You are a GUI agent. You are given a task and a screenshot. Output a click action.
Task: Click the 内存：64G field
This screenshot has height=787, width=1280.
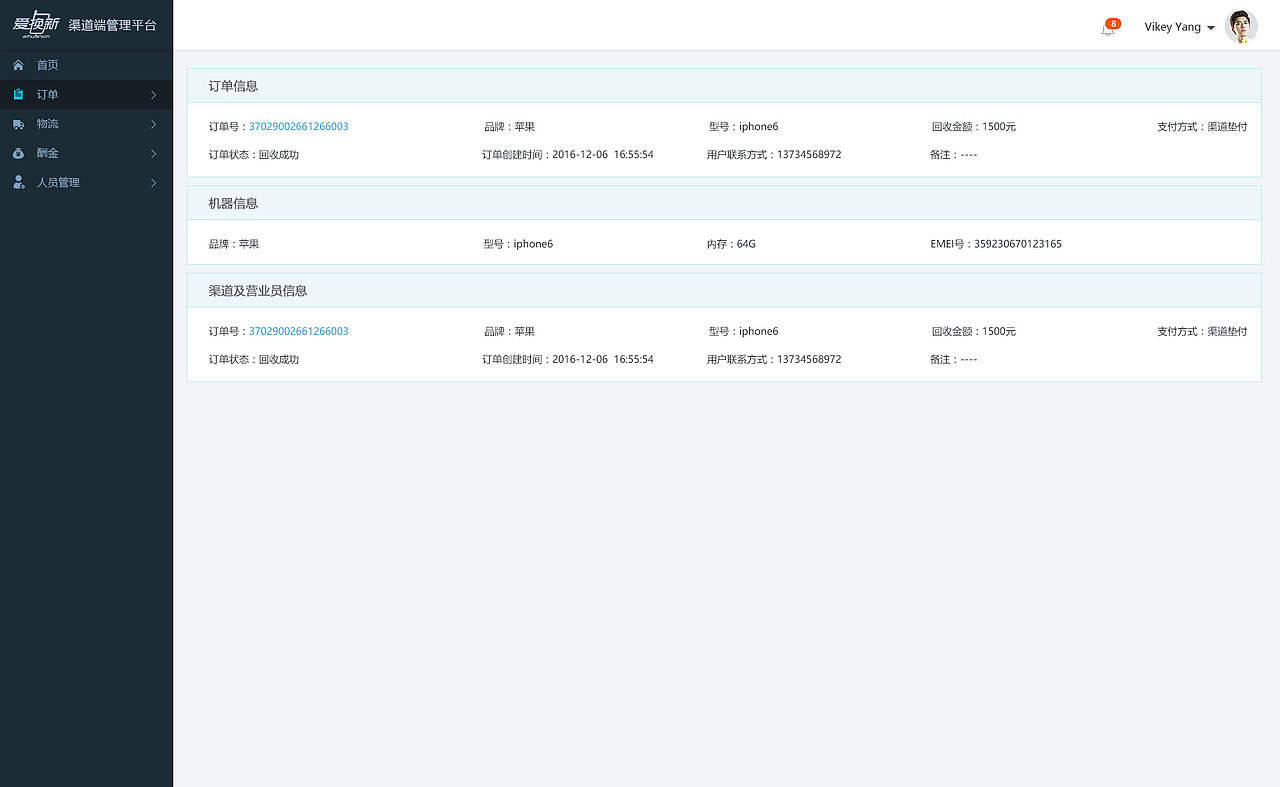pos(731,244)
